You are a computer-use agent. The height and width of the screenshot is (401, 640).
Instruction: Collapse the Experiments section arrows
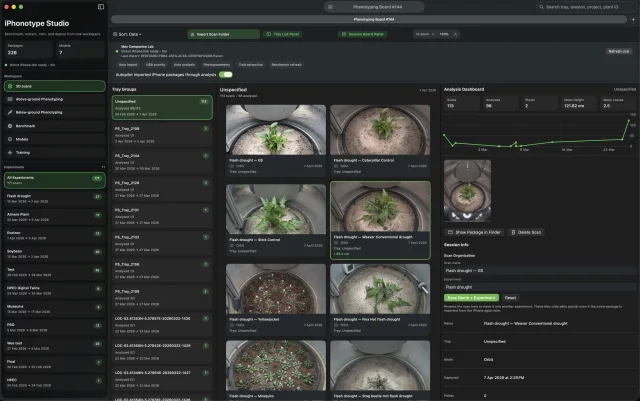click(103, 167)
